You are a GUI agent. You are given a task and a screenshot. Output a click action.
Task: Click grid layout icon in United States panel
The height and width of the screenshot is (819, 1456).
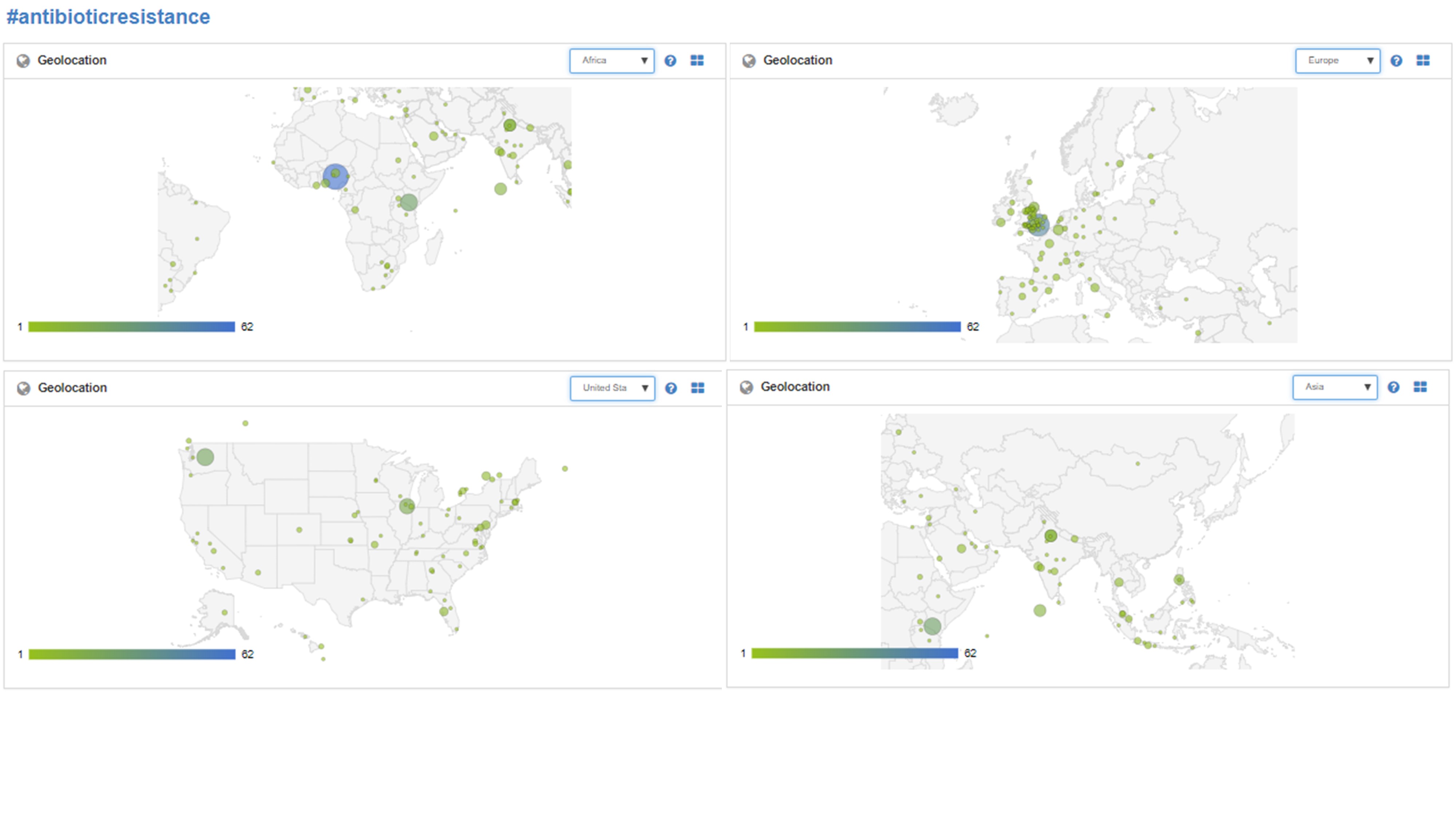coord(697,388)
